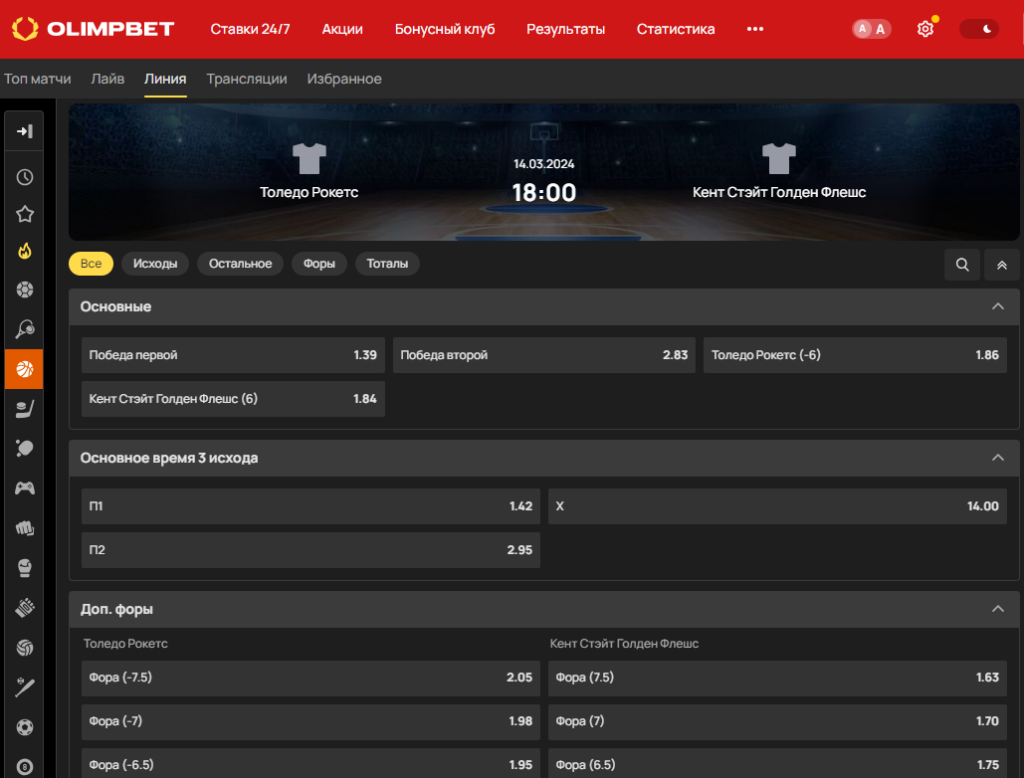
Task: Collapse the Основные section
Action: 997,306
